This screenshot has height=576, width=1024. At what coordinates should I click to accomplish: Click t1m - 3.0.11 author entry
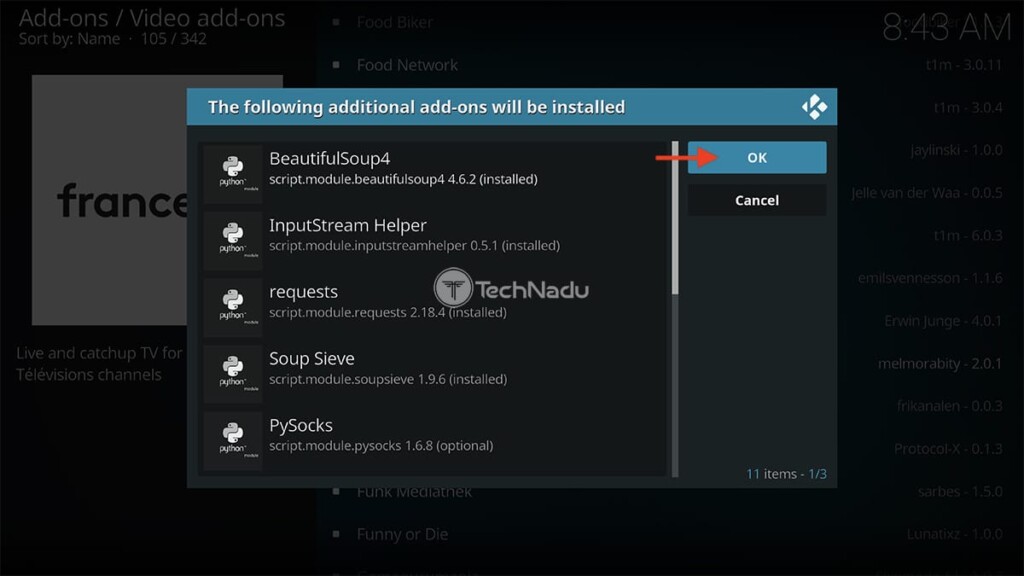coord(964,65)
